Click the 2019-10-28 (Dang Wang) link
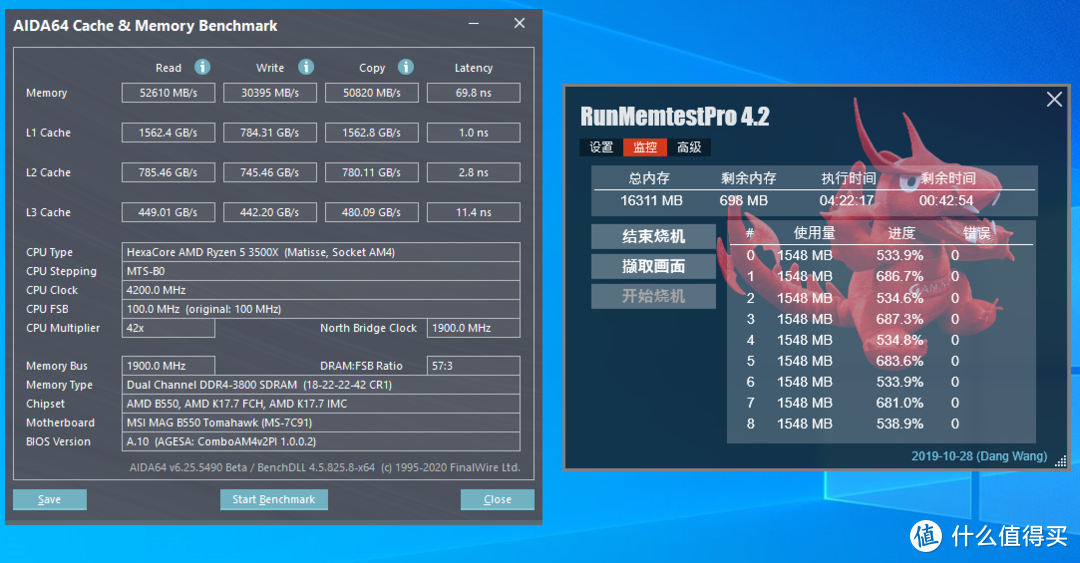The width and height of the screenshot is (1080, 563). [979, 456]
